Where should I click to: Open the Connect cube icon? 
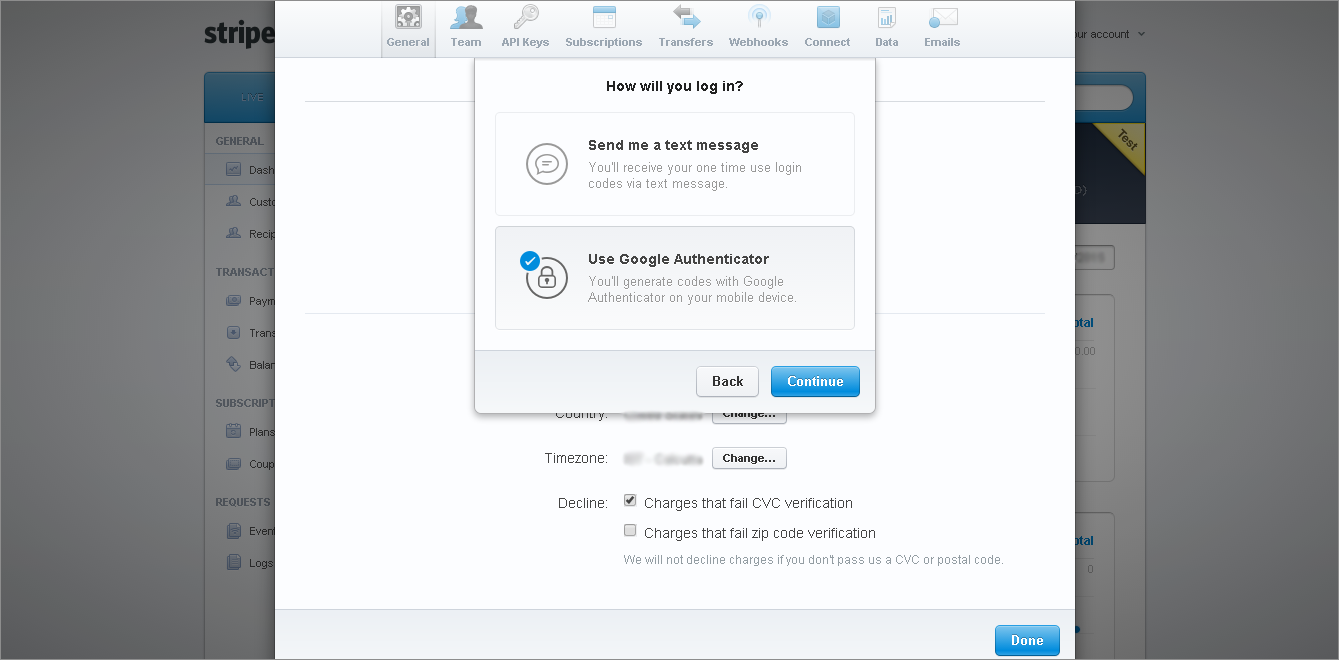827,17
